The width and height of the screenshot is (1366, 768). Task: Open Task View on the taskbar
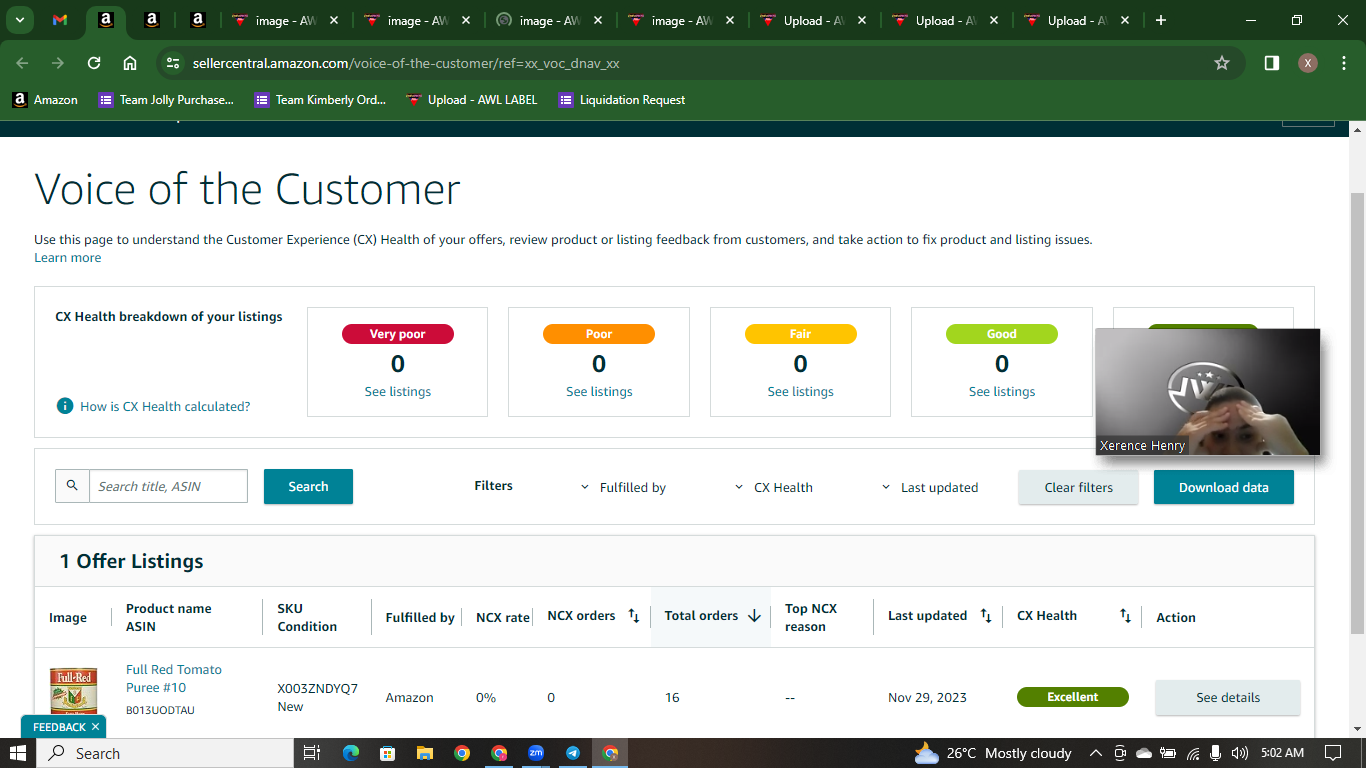[311, 753]
